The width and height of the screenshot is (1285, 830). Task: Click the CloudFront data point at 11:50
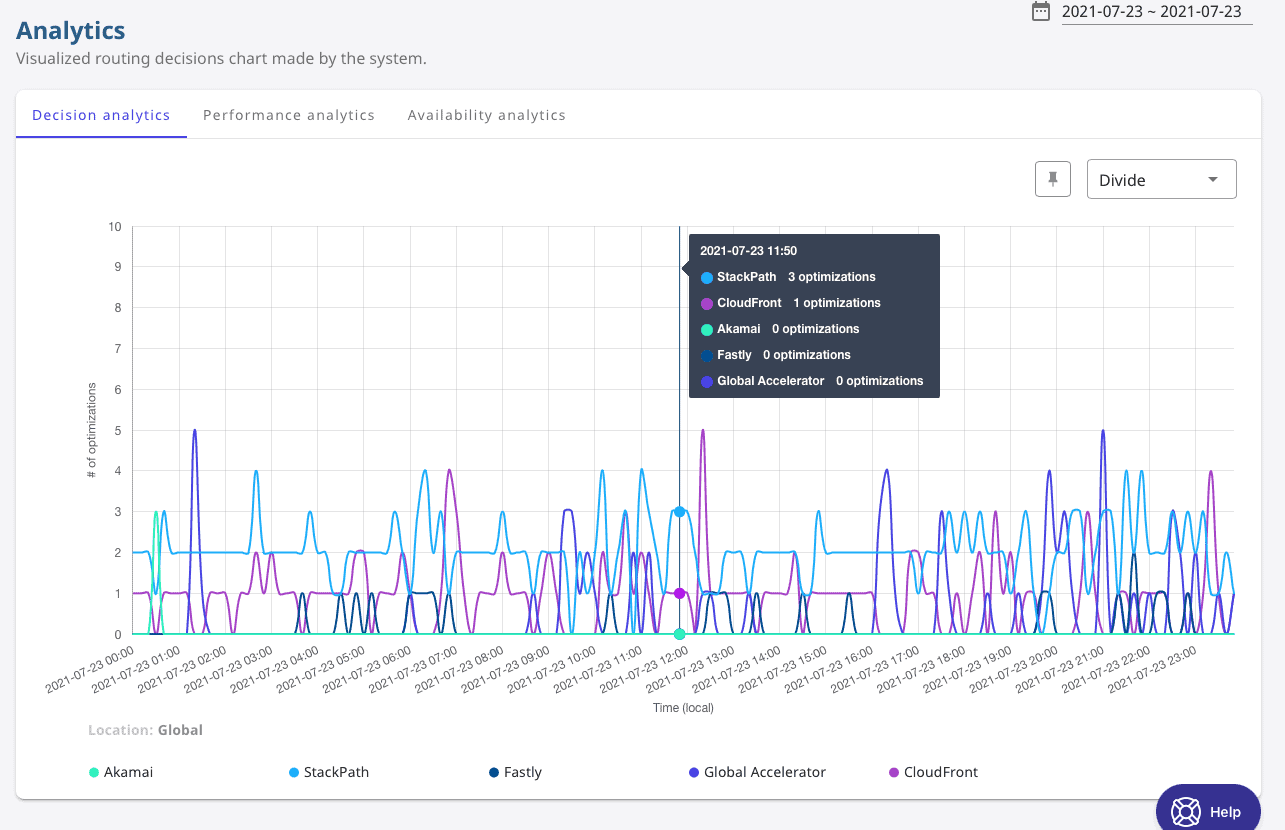(x=679, y=593)
